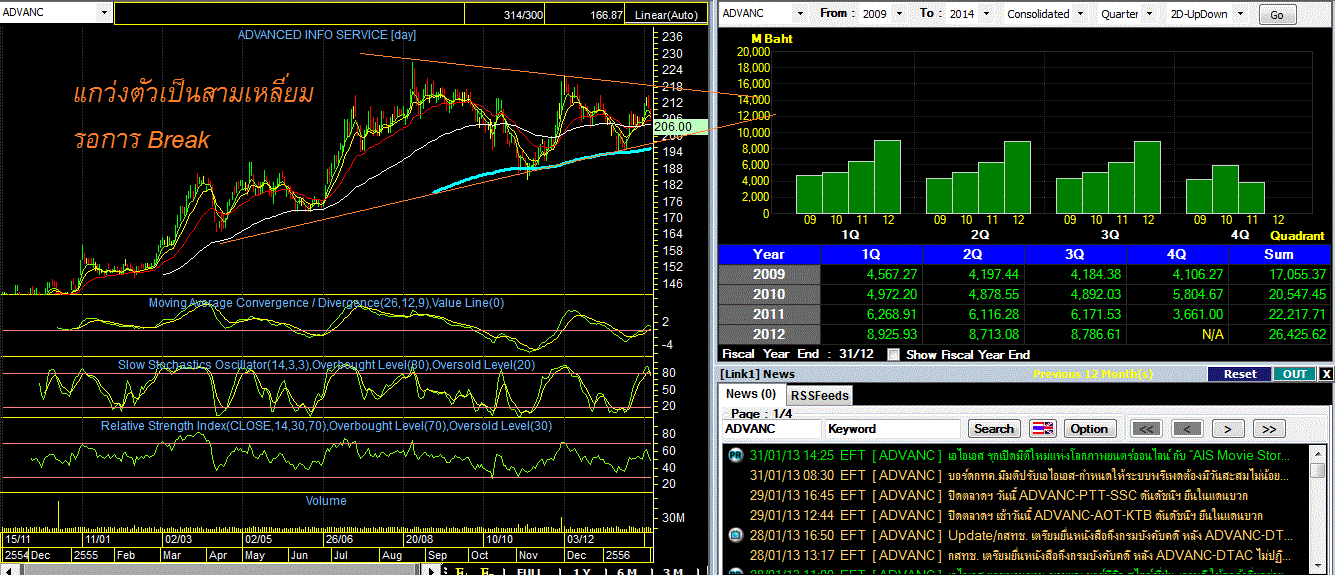
Task: Click the Relative Strength Index indicator title
Action: [325, 426]
